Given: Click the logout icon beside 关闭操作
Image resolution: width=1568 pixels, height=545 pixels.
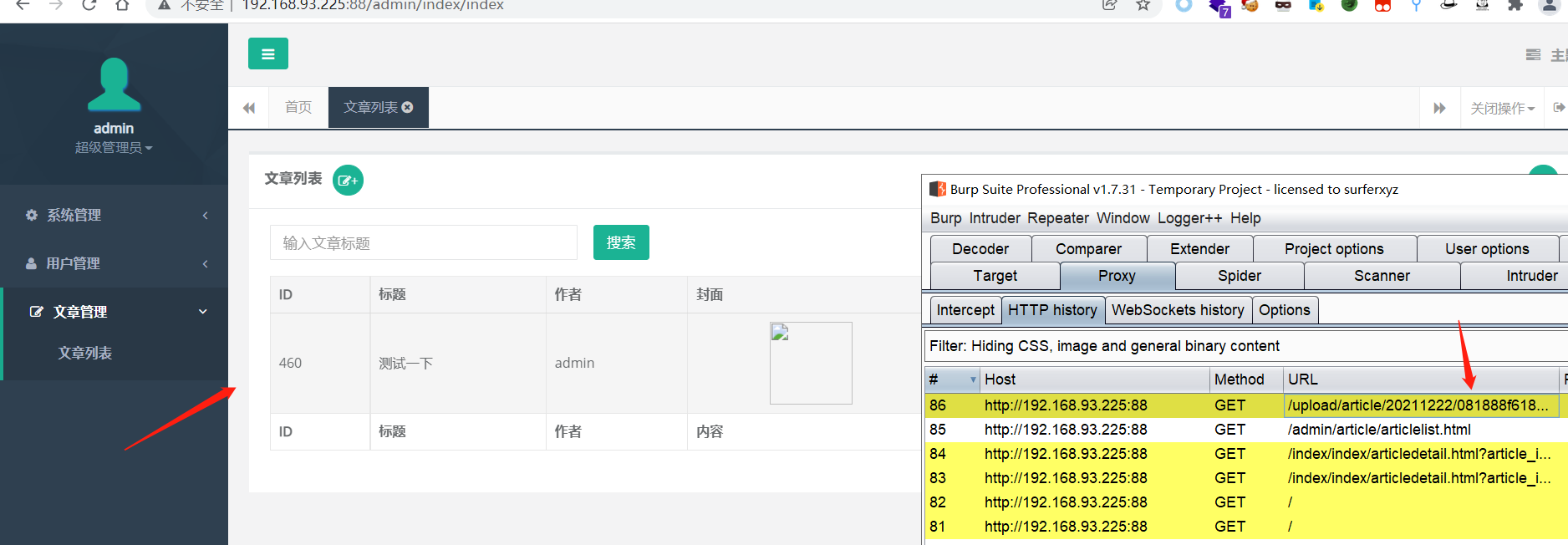Looking at the screenshot, I should point(1559,108).
